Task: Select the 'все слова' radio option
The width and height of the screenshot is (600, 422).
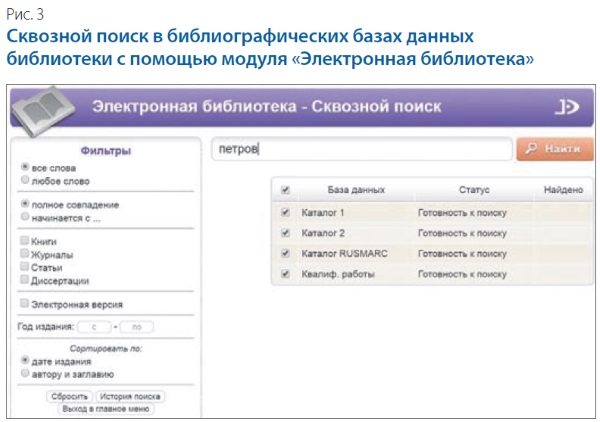Action: (x=25, y=168)
